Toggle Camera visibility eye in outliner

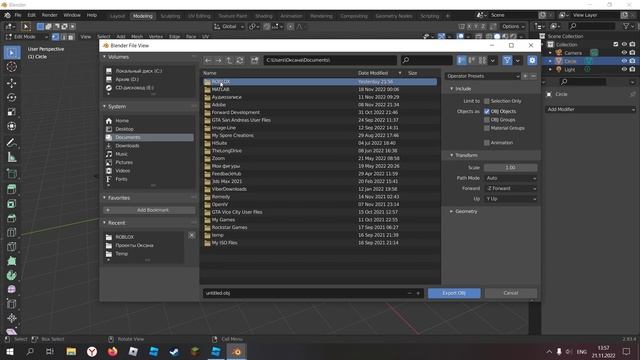624,53
